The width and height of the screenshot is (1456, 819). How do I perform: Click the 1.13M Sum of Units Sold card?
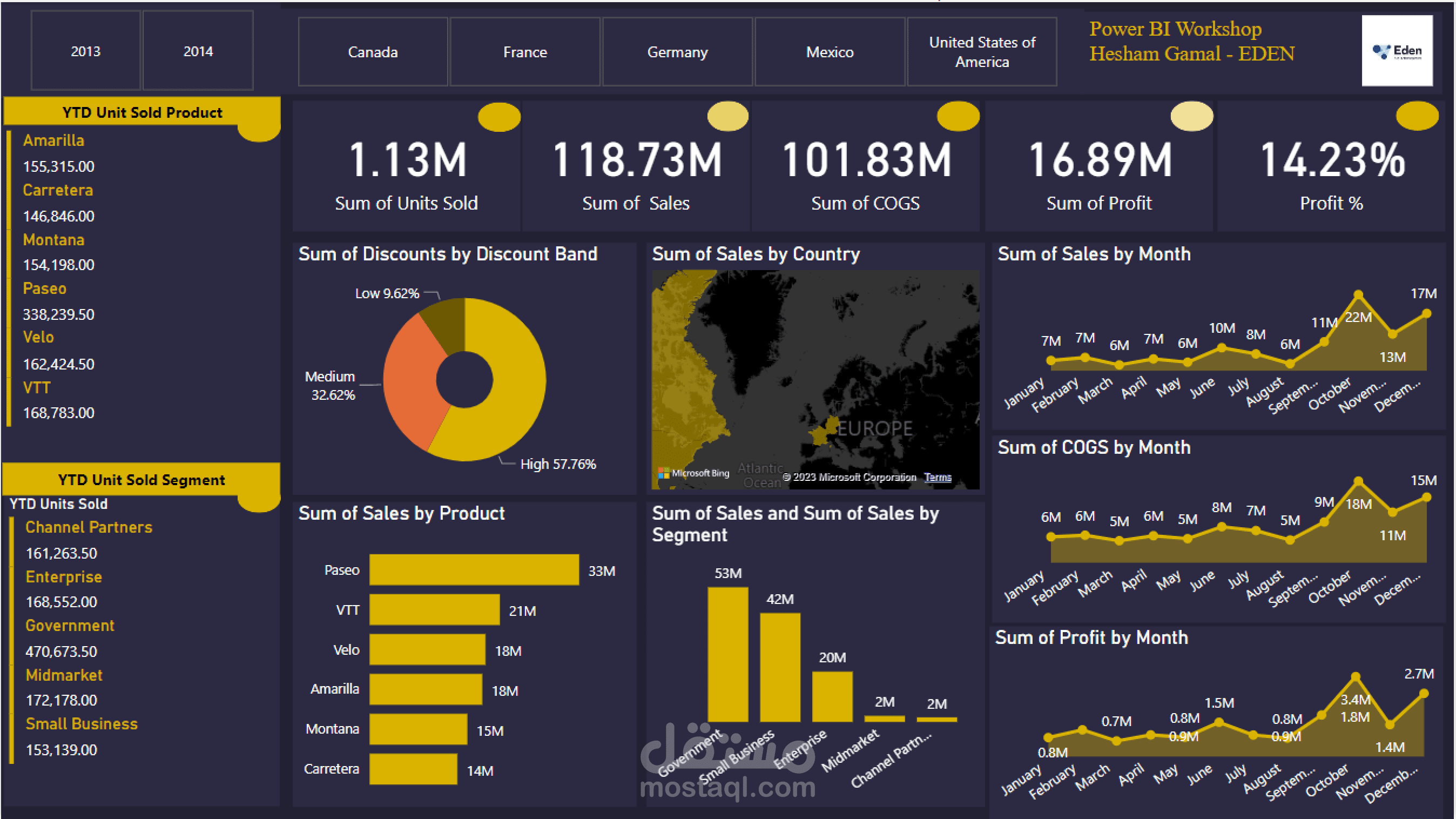(x=406, y=167)
